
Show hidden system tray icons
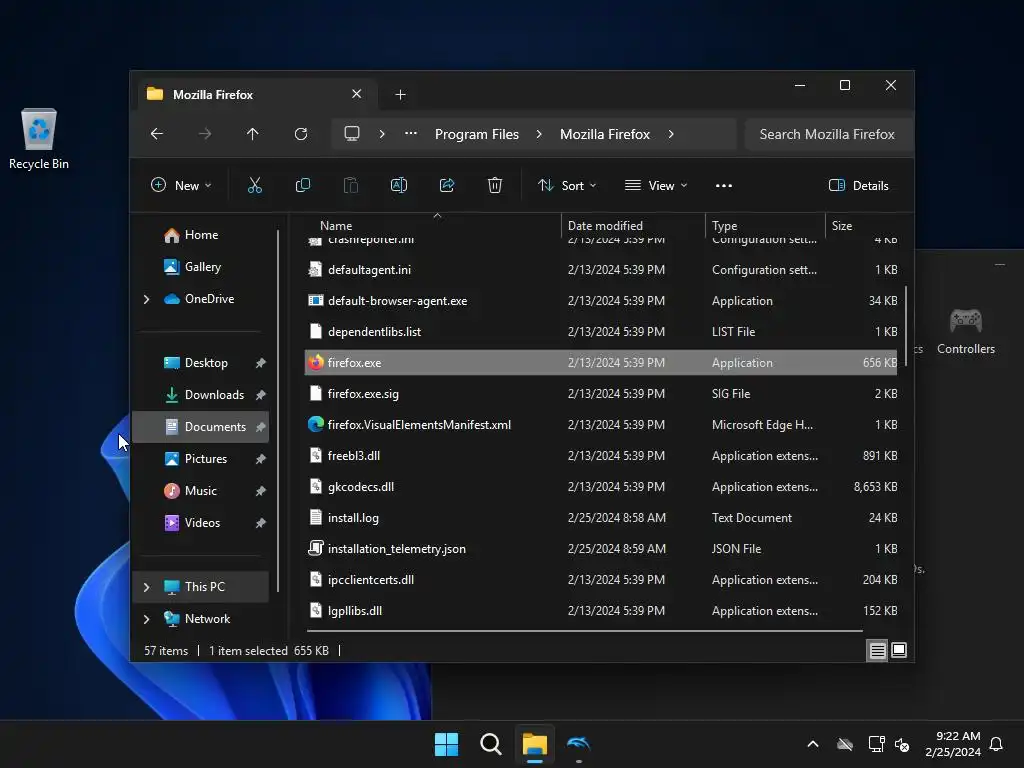pyautogui.click(x=813, y=744)
